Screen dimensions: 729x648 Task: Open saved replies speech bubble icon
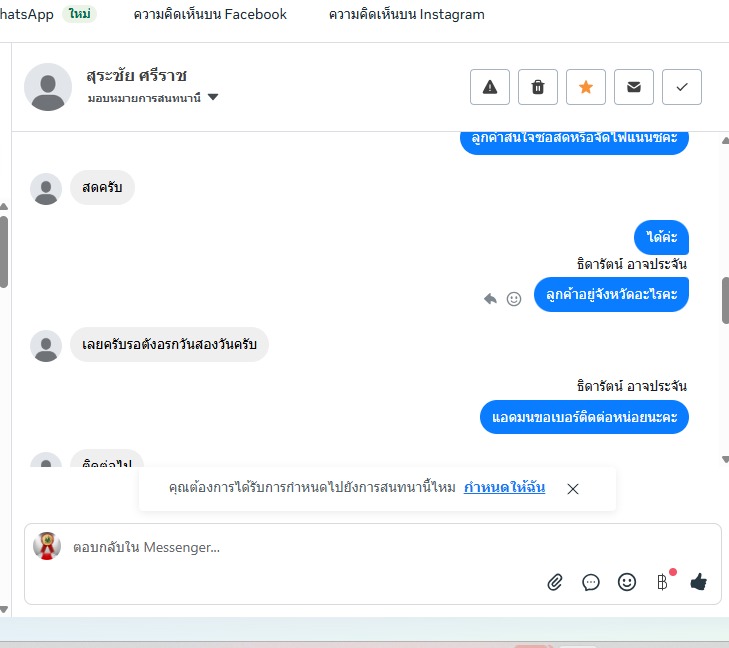click(590, 582)
